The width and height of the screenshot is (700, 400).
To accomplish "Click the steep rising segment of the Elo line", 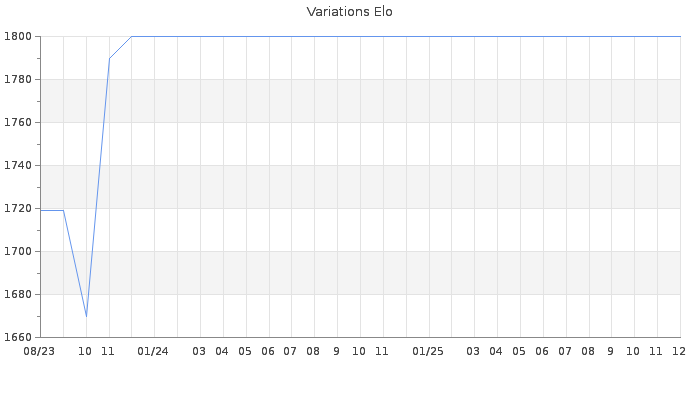I will pos(98,187).
